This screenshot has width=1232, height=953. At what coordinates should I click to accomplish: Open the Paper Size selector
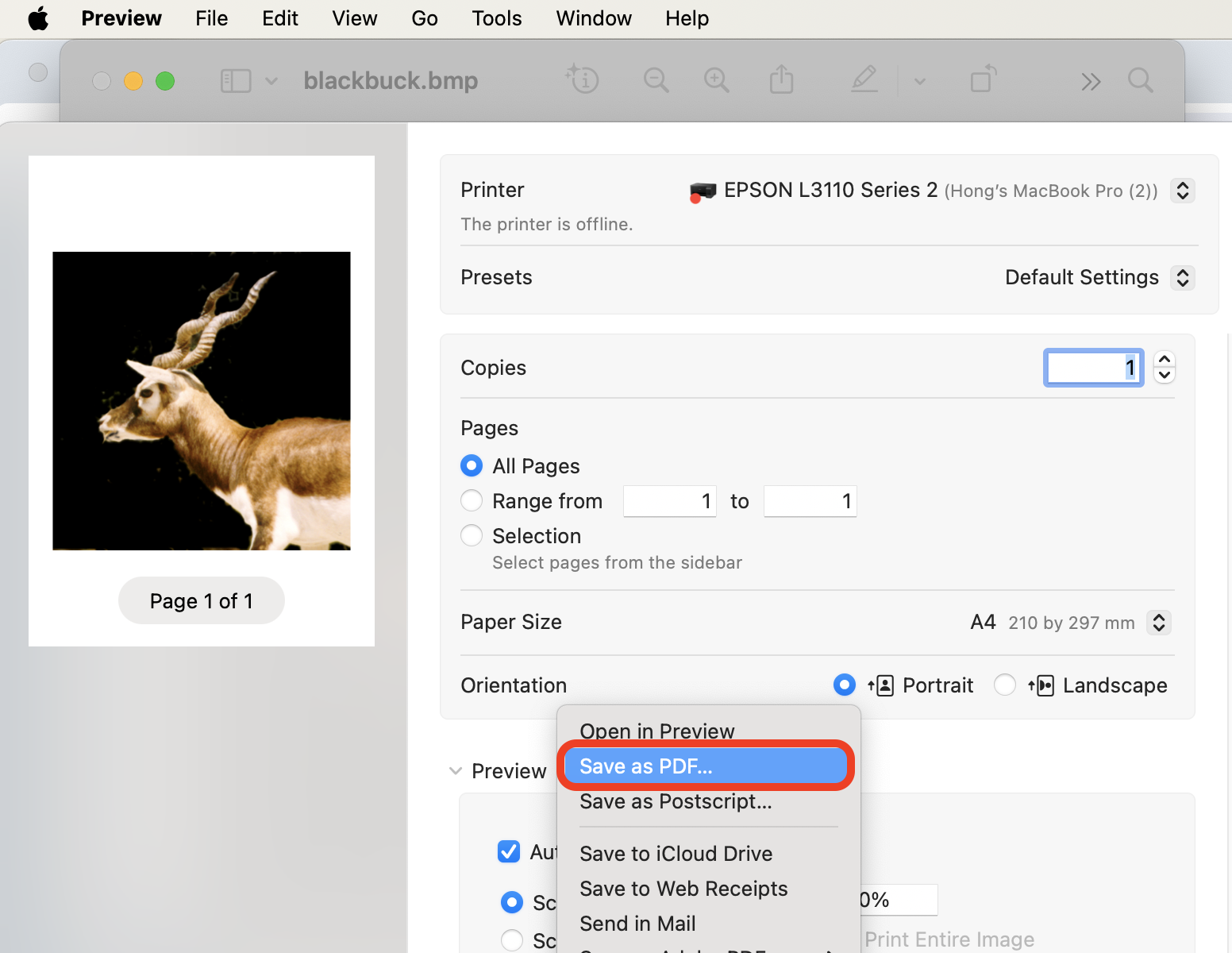pyautogui.click(x=1158, y=623)
